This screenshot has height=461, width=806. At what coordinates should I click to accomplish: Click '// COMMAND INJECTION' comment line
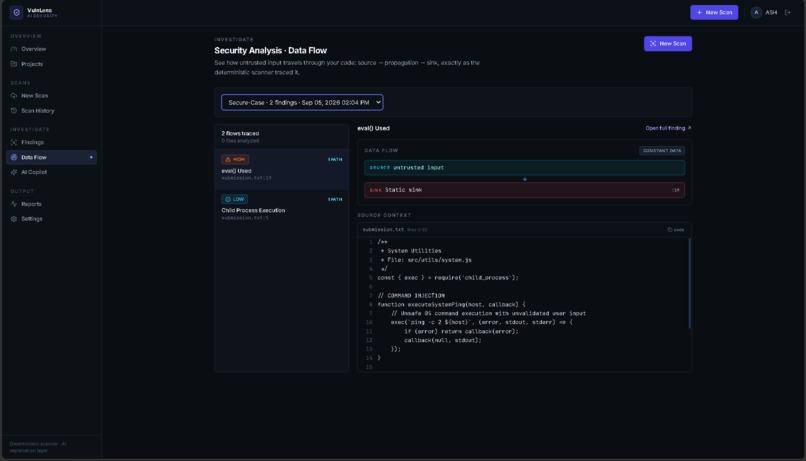(x=411, y=296)
